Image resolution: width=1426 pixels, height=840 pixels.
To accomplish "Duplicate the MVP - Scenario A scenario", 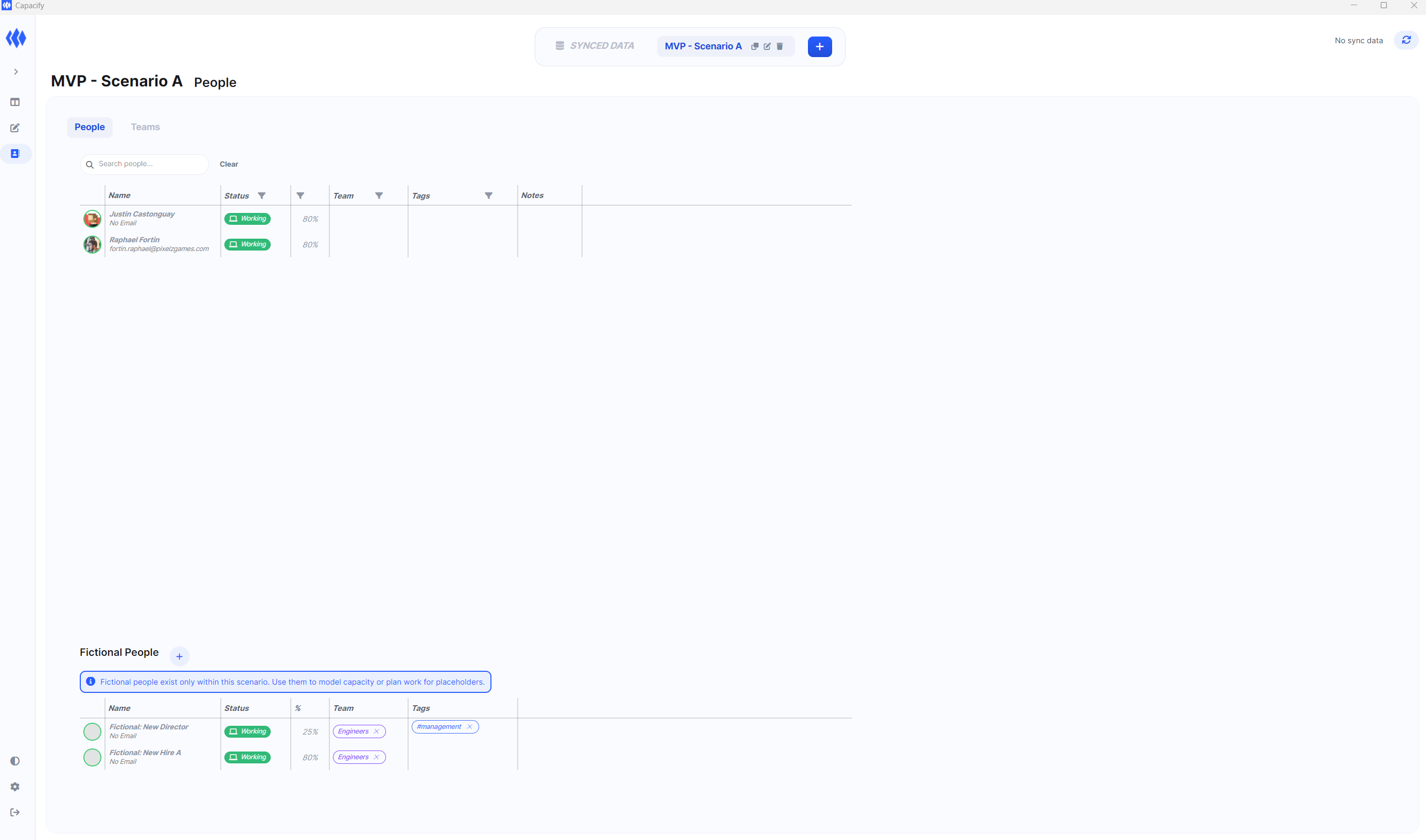I will (x=754, y=46).
